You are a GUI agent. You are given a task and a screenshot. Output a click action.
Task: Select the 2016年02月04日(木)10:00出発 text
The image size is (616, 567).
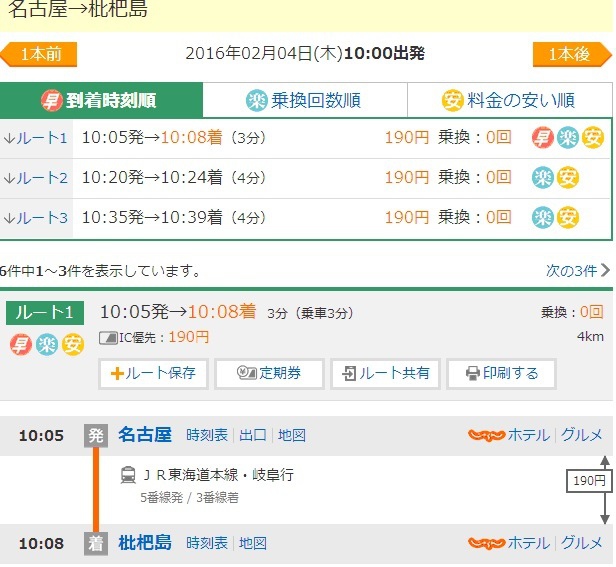pos(305,53)
